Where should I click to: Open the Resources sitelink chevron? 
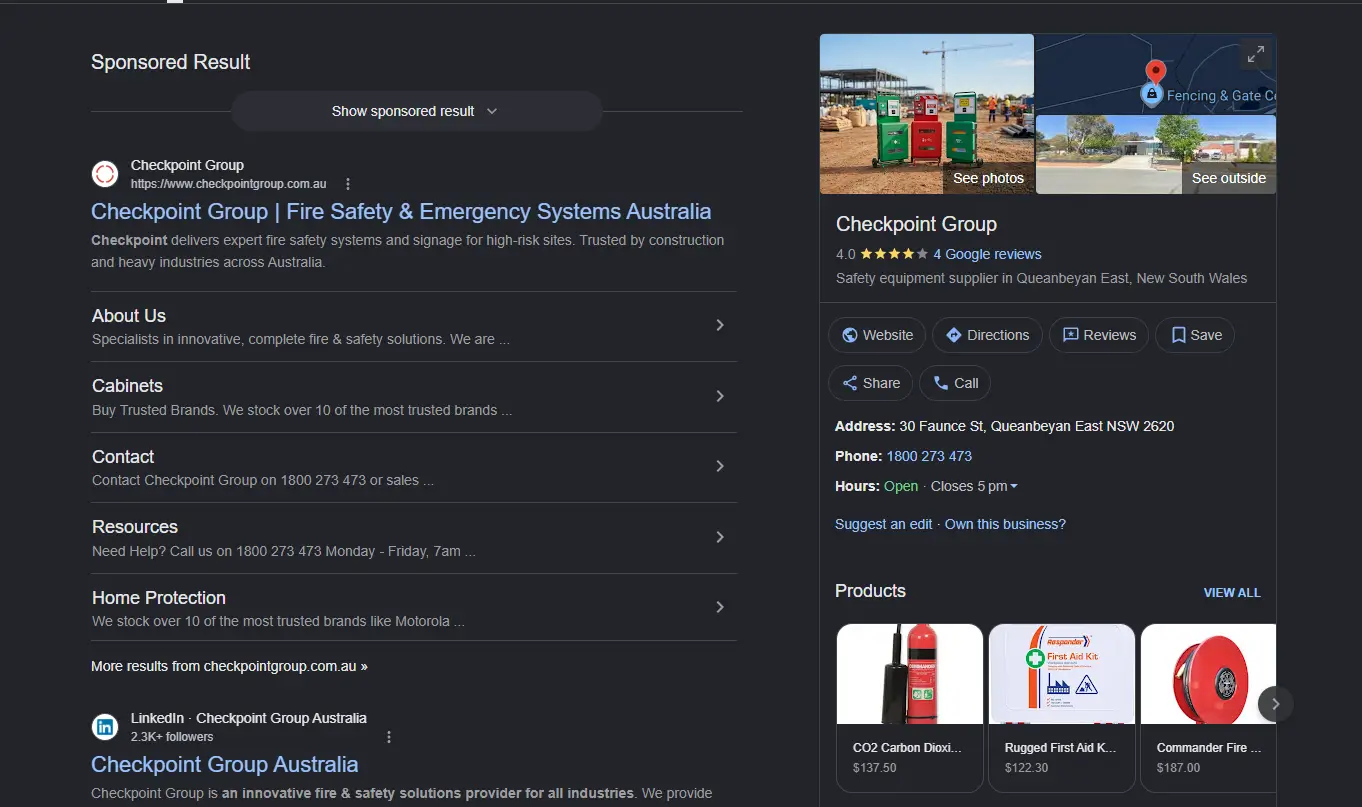click(720, 537)
